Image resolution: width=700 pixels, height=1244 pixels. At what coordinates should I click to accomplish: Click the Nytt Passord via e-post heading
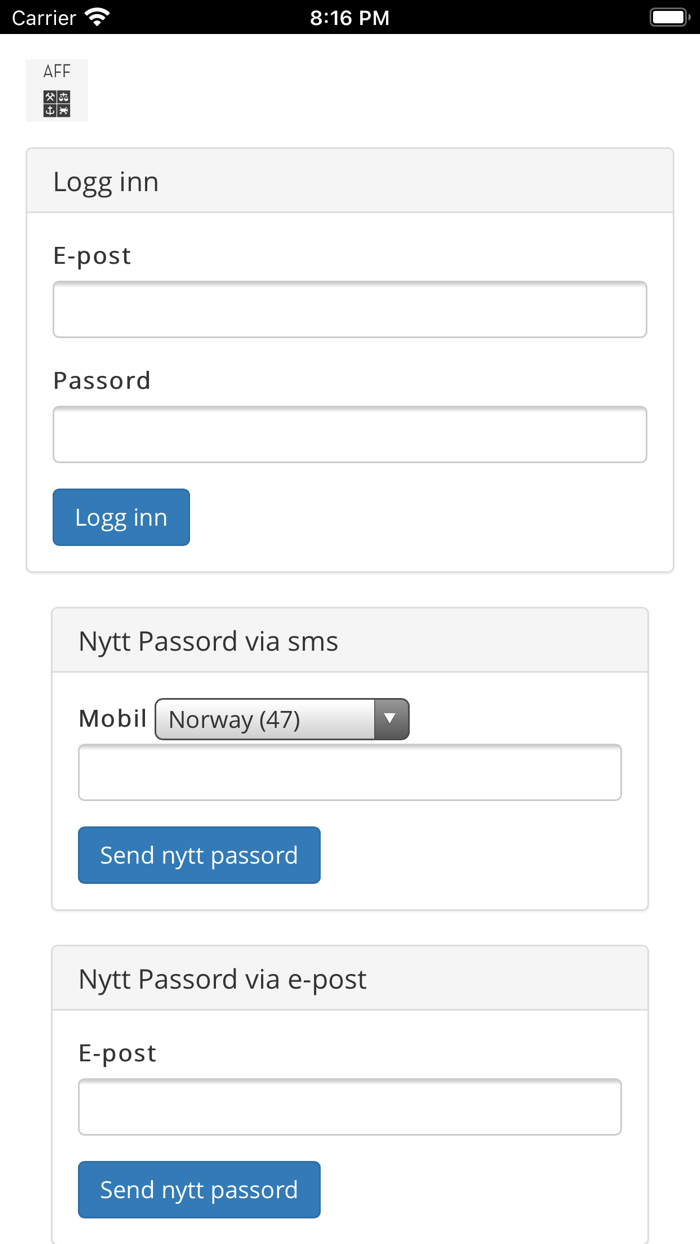[222, 979]
